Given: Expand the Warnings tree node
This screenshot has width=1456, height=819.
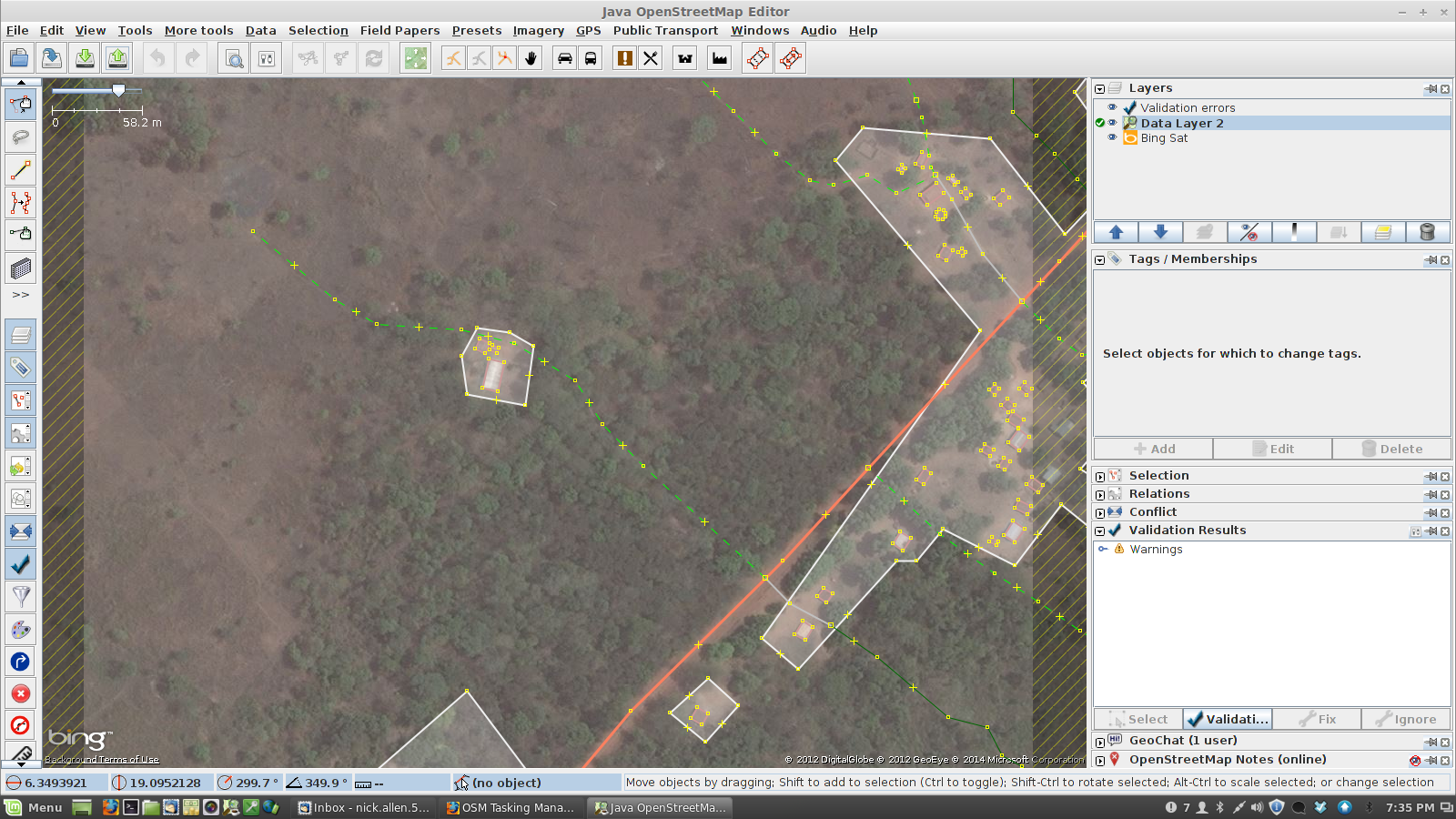Looking at the screenshot, I should click(x=1103, y=549).
